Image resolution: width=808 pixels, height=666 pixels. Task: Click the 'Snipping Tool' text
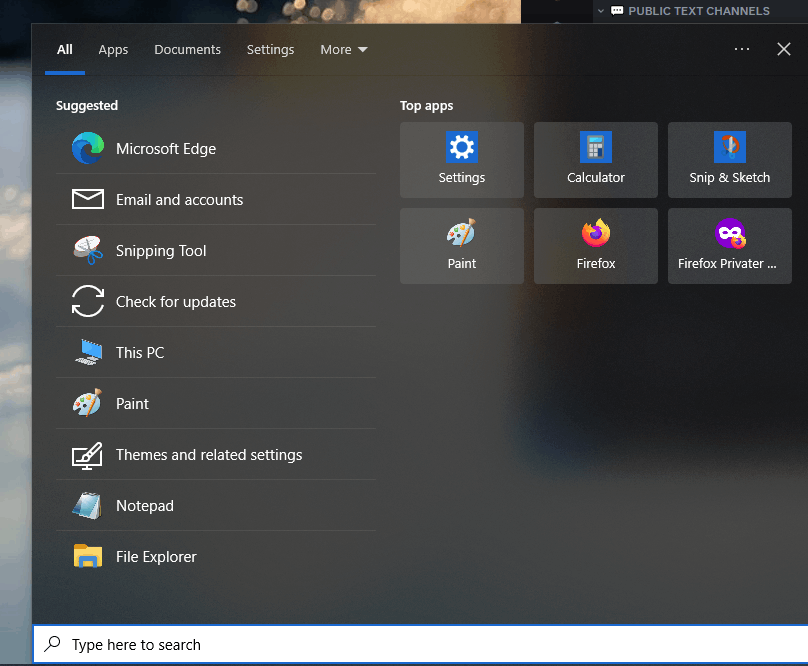(x=161, y=251)
